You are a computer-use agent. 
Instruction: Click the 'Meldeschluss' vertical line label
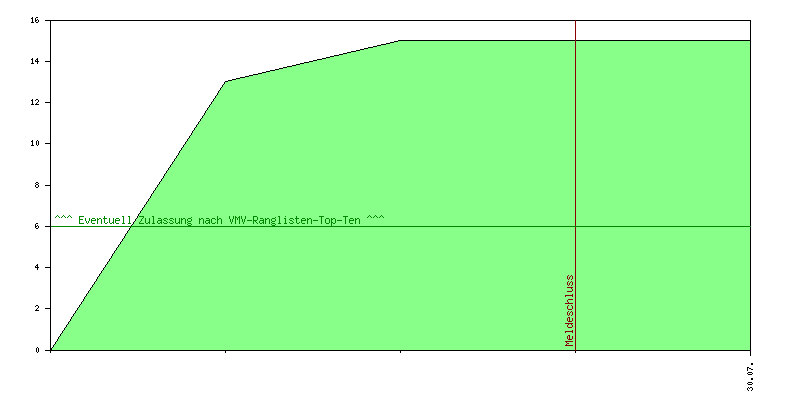coord(569,311)
